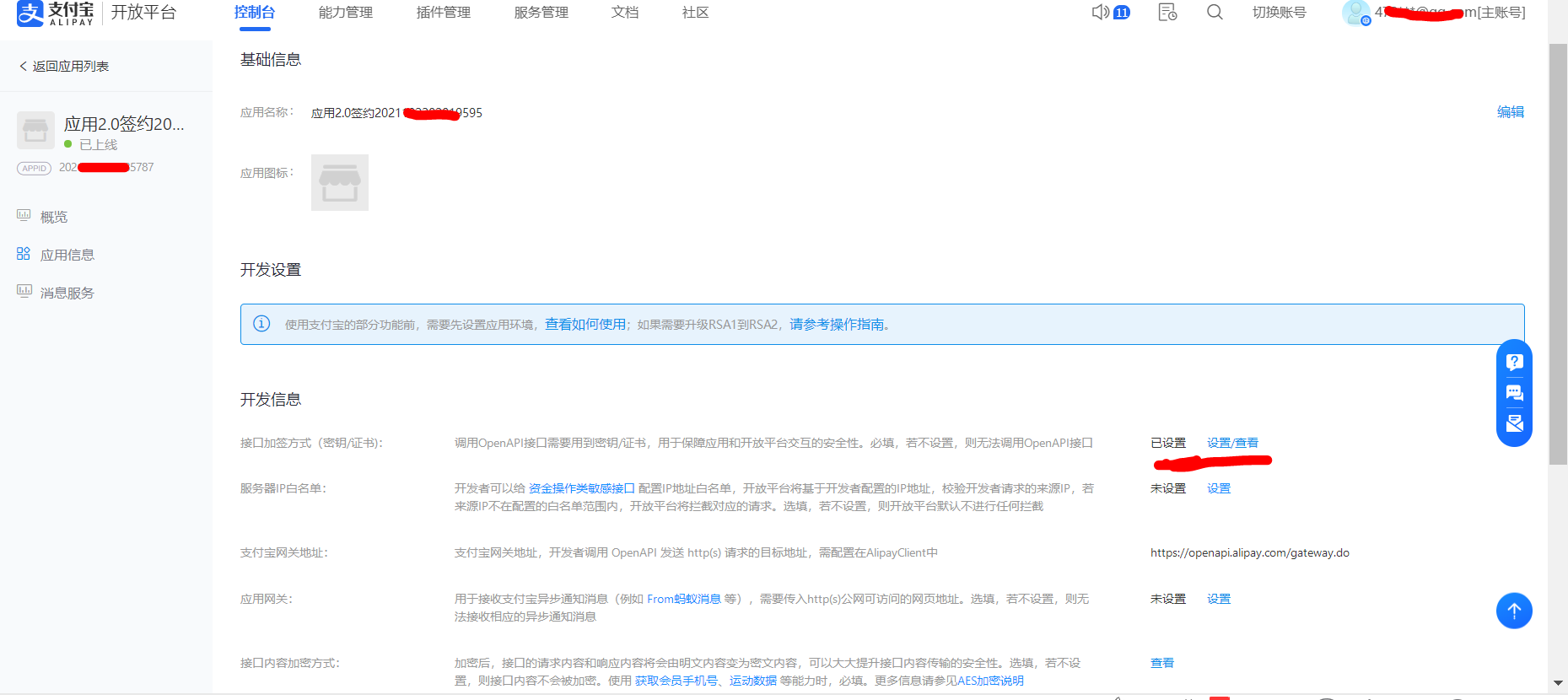This screenshot has height=700, width=1568.
Task: Open the 资金操作类敏感接口 link
Action: pos(582,488)
